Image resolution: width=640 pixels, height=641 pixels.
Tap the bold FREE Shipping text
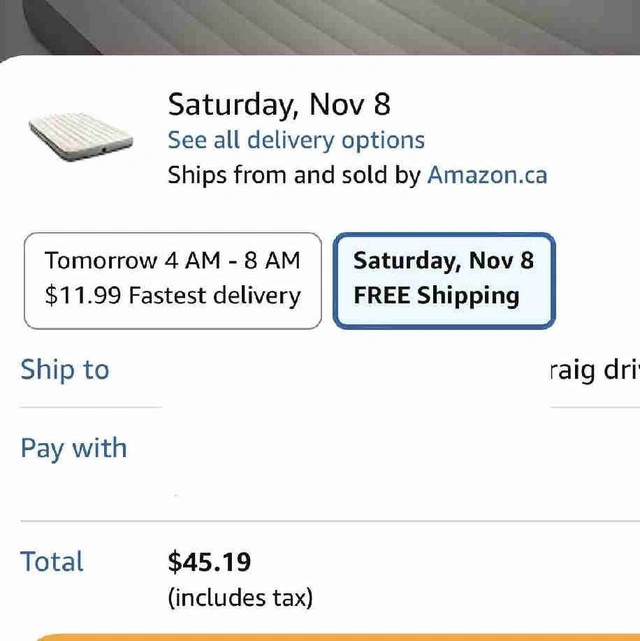pyautogui.click(x=436, y=296)
